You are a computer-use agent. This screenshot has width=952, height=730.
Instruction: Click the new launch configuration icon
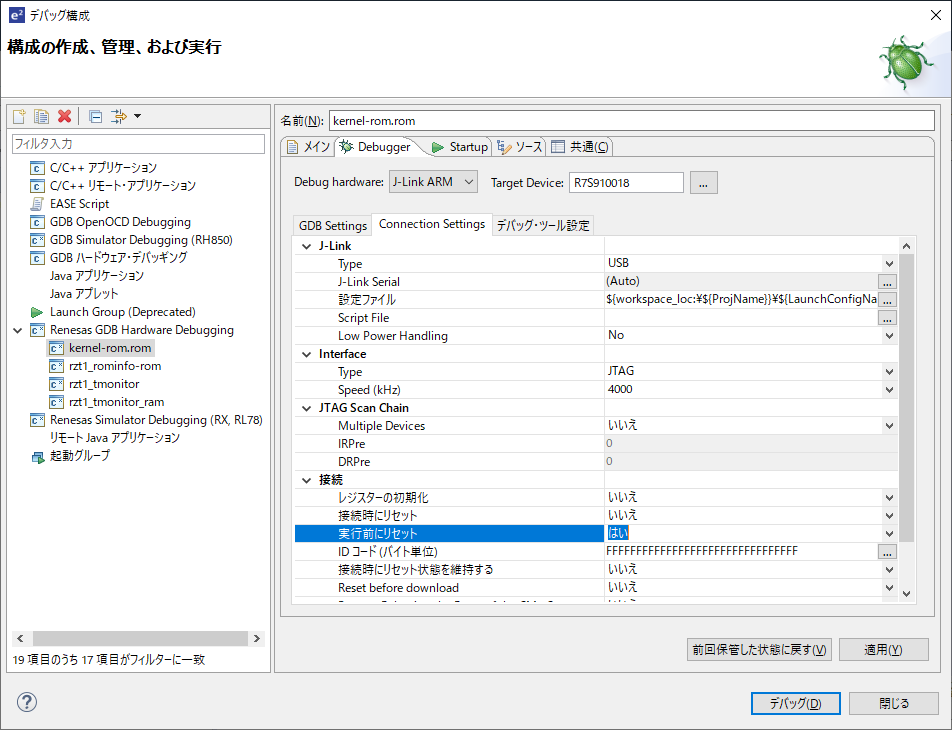pos(19,116)
